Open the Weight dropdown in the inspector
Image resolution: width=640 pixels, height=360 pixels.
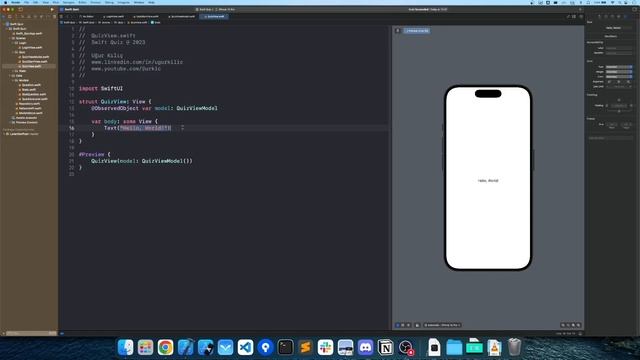(619, 72)
